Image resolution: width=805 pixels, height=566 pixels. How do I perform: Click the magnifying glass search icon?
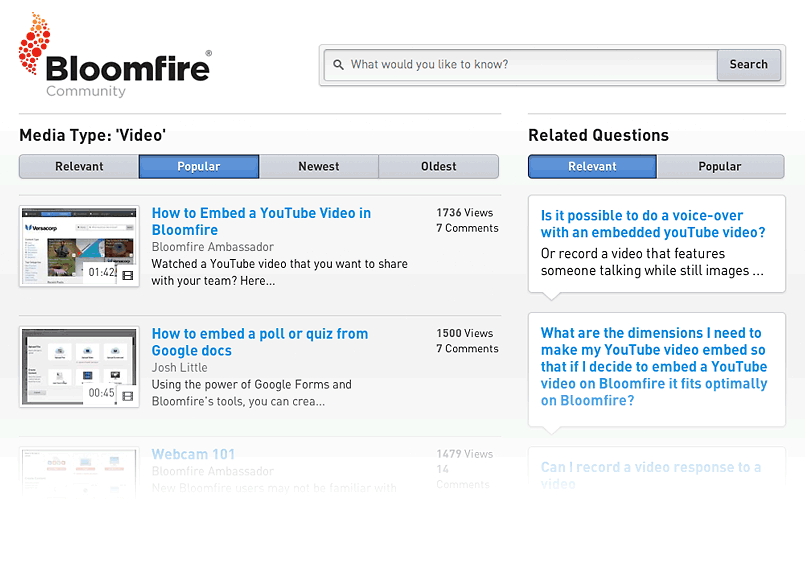tap(339, 65)
